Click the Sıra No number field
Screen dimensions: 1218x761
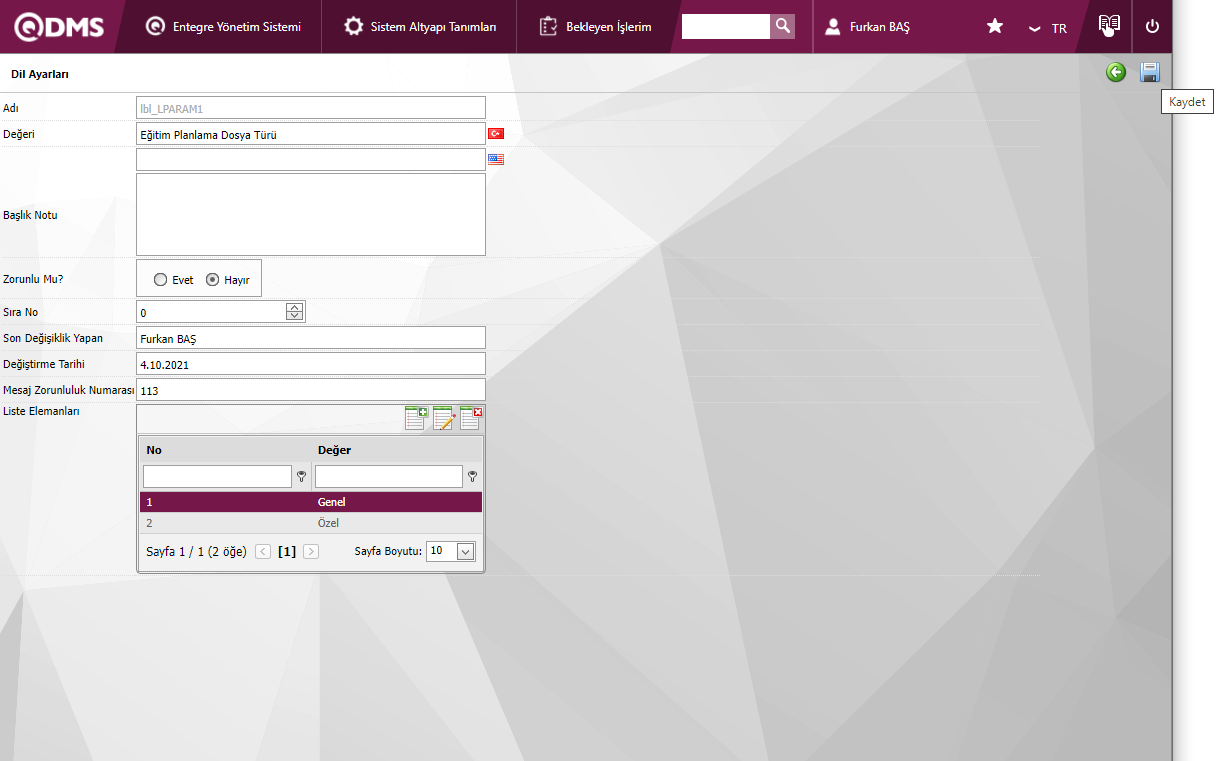pos(211,312)
